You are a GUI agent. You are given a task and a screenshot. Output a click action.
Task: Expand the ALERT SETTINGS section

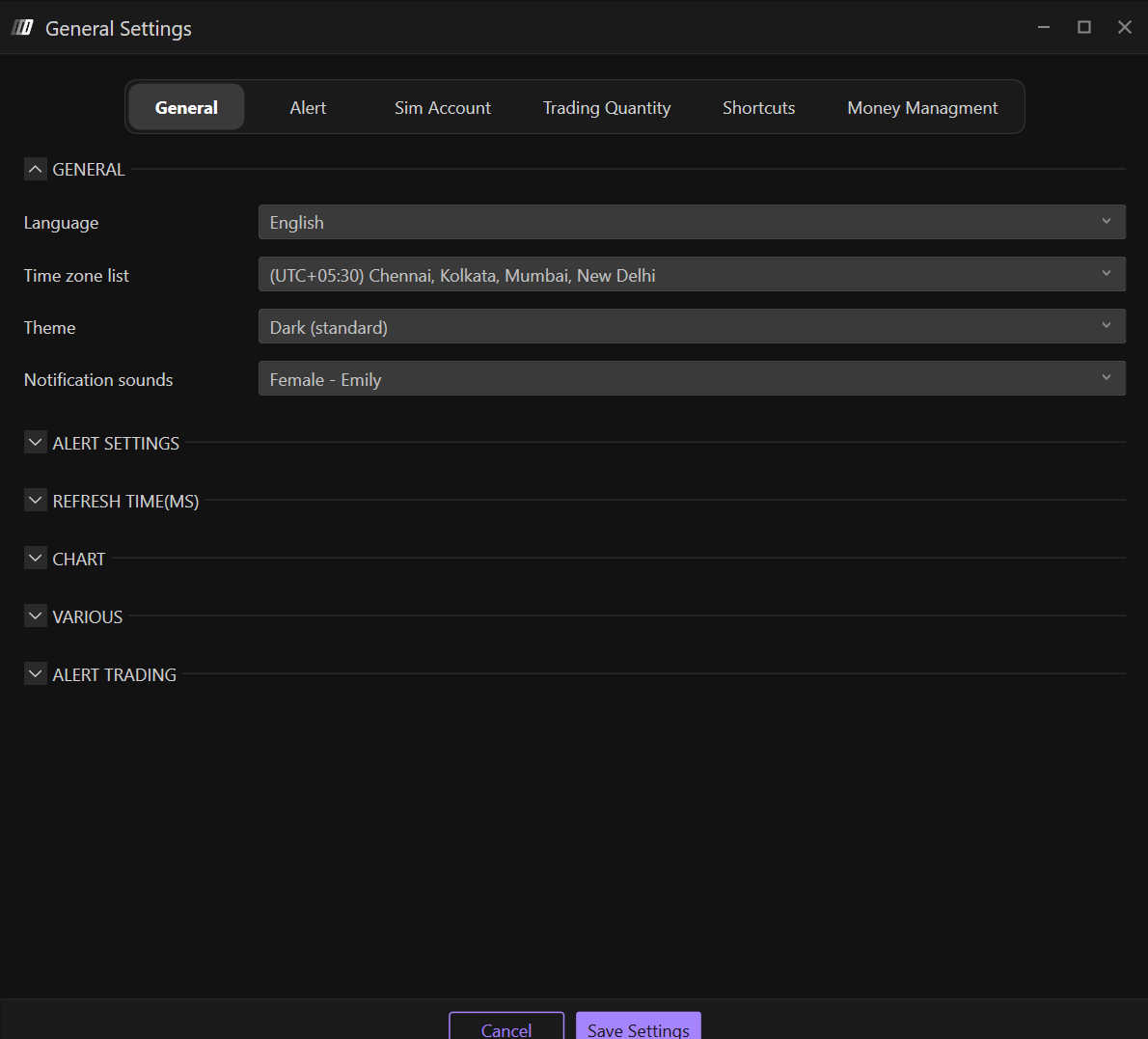36,443
